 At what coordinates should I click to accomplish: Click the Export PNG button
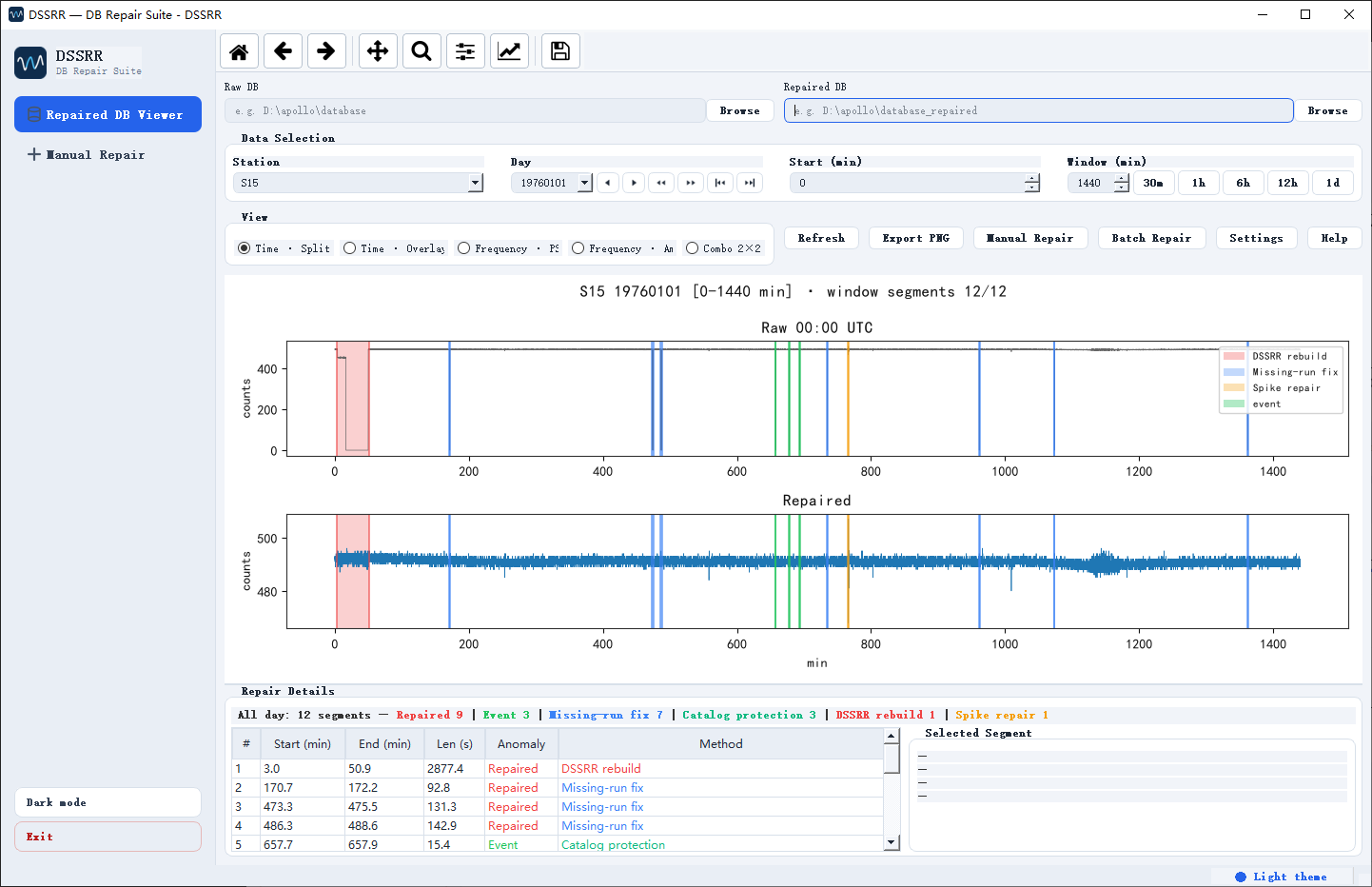point(916,238)
